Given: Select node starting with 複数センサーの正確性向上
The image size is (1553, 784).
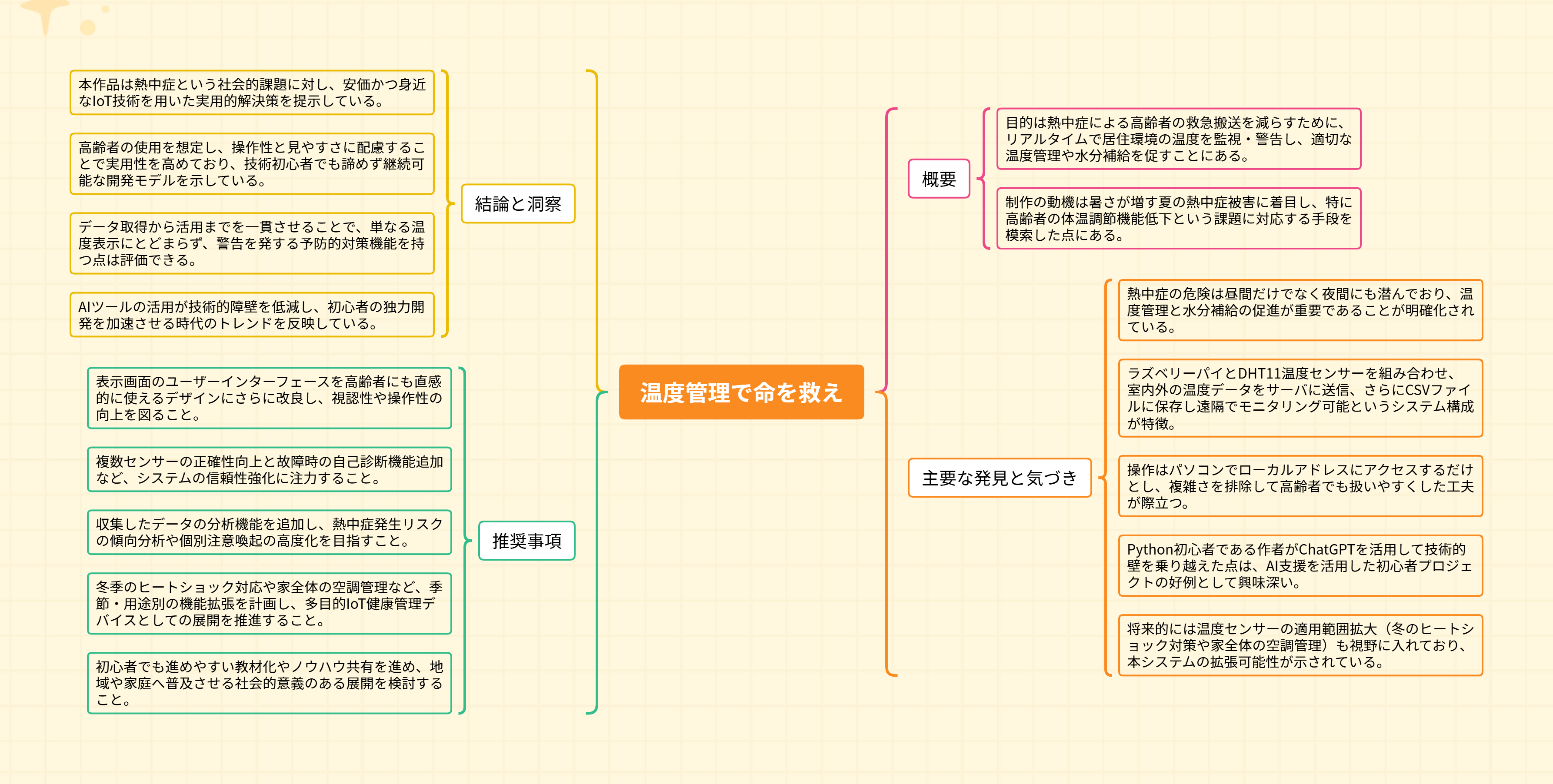Looking at the screenshot, I should 269,469.
